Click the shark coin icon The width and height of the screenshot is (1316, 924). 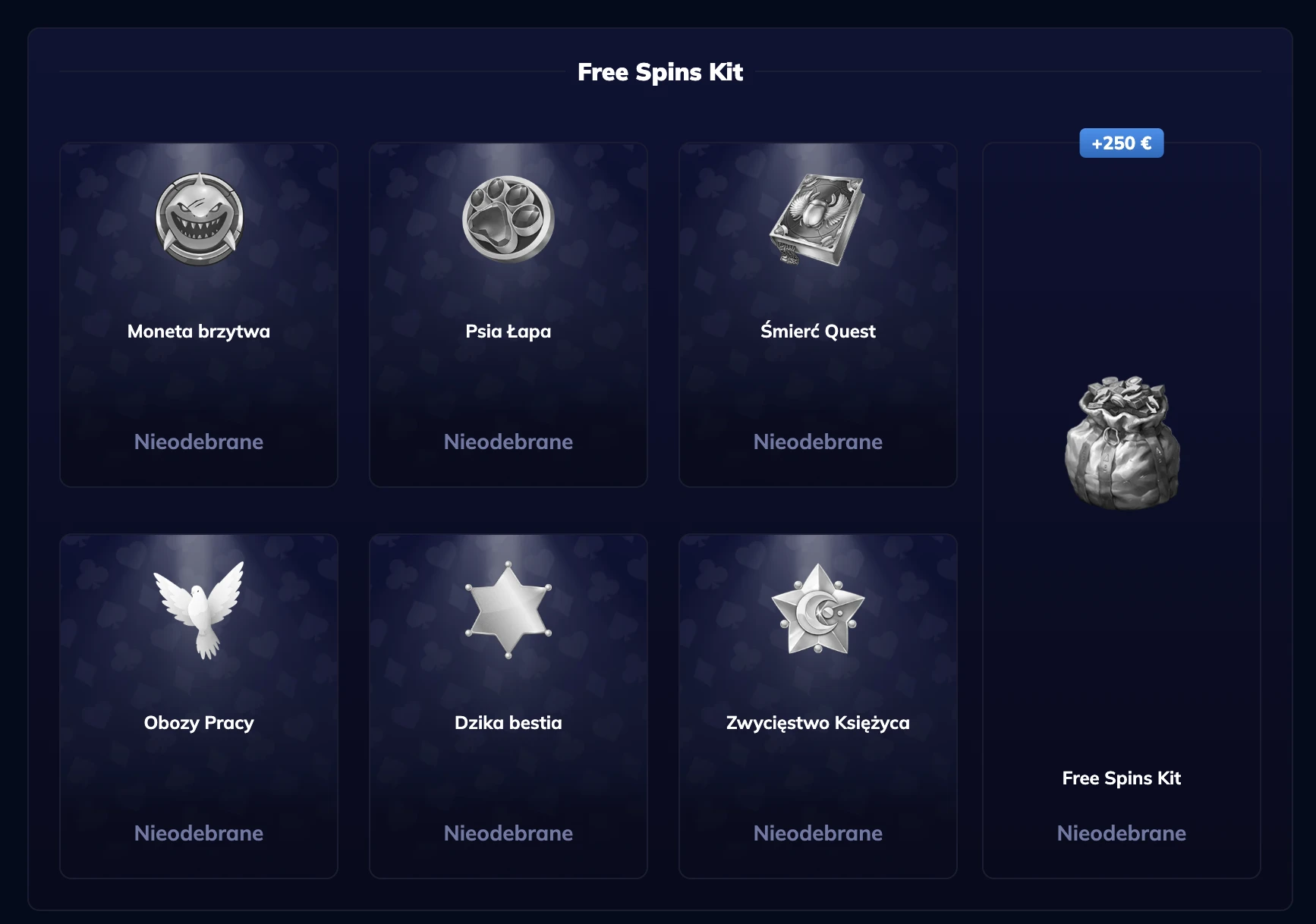pos(200,219)
